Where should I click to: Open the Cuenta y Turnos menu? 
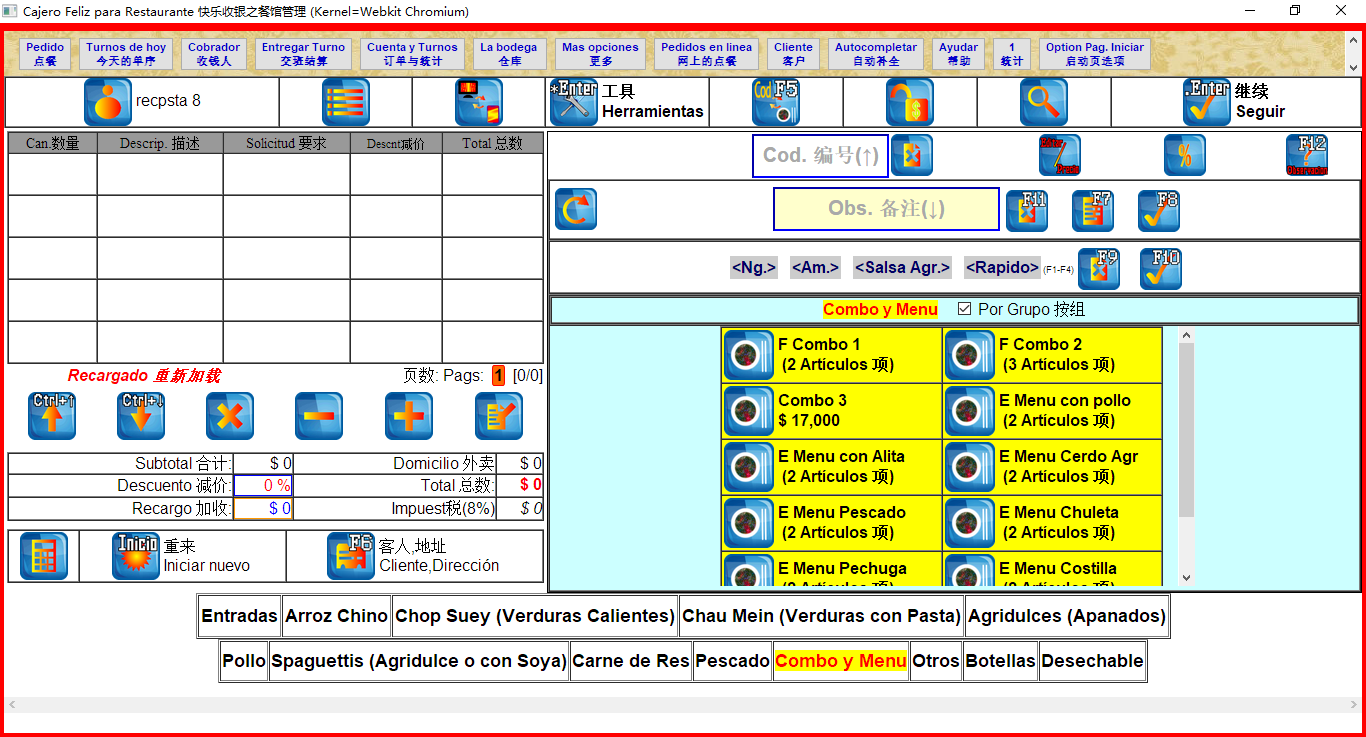[412, 54]
